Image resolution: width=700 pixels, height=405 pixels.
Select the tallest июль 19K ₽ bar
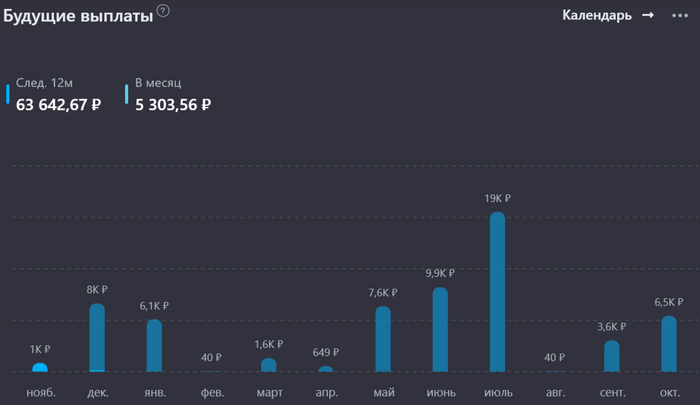[497, 291]
